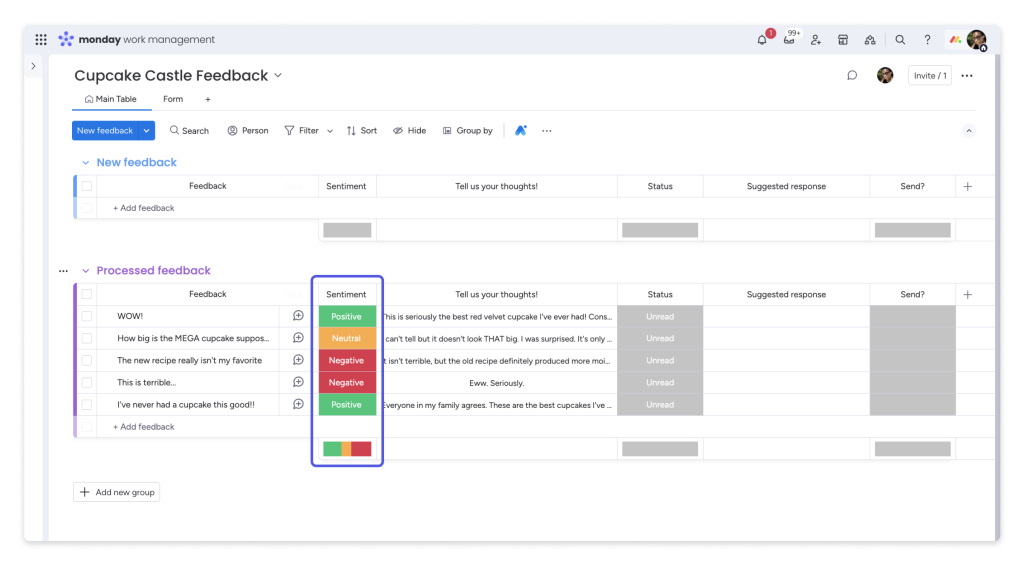
Task: Click the board owner avatar
Action: [x=885, y=76]
